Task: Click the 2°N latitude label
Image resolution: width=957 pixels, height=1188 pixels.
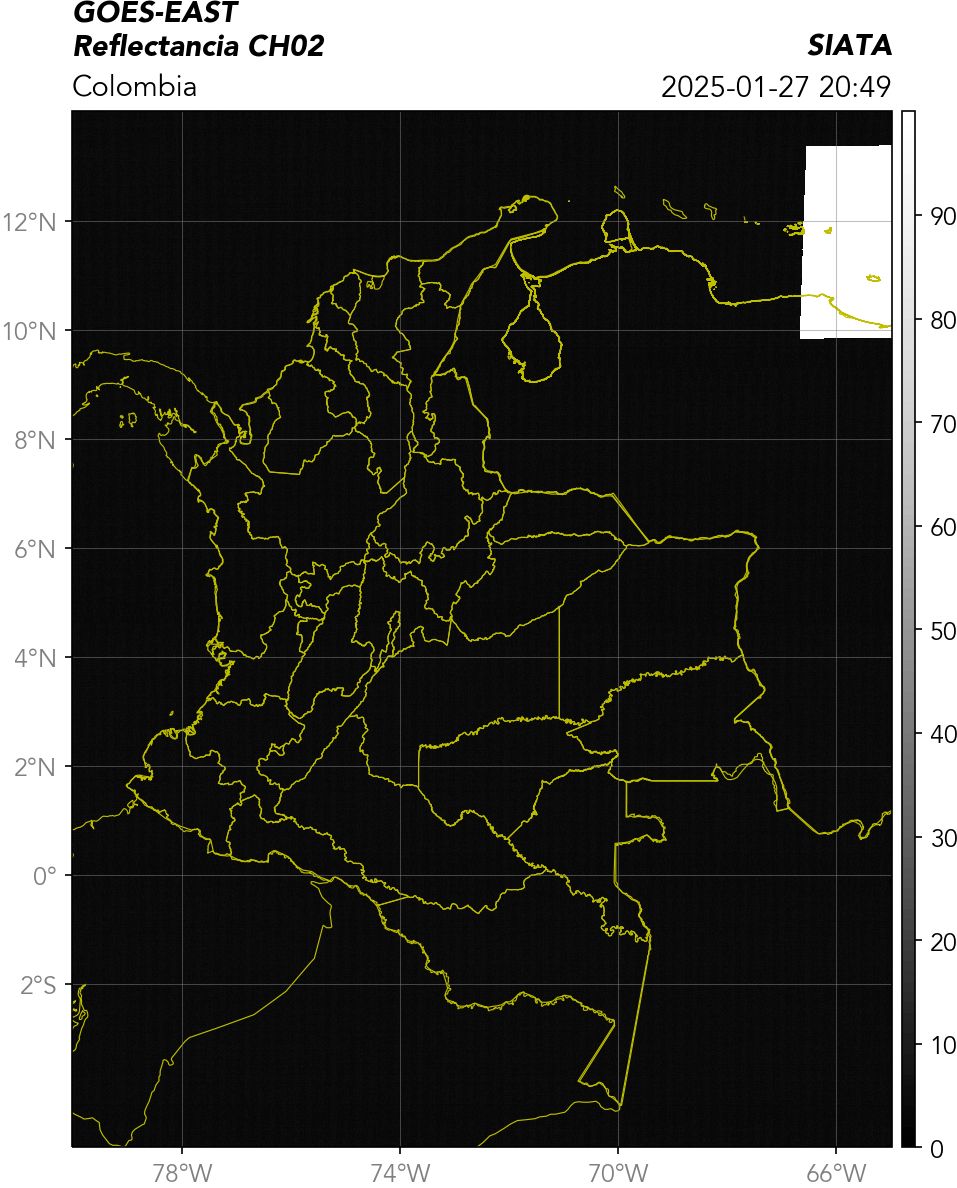Action: [x=35, y=768]
